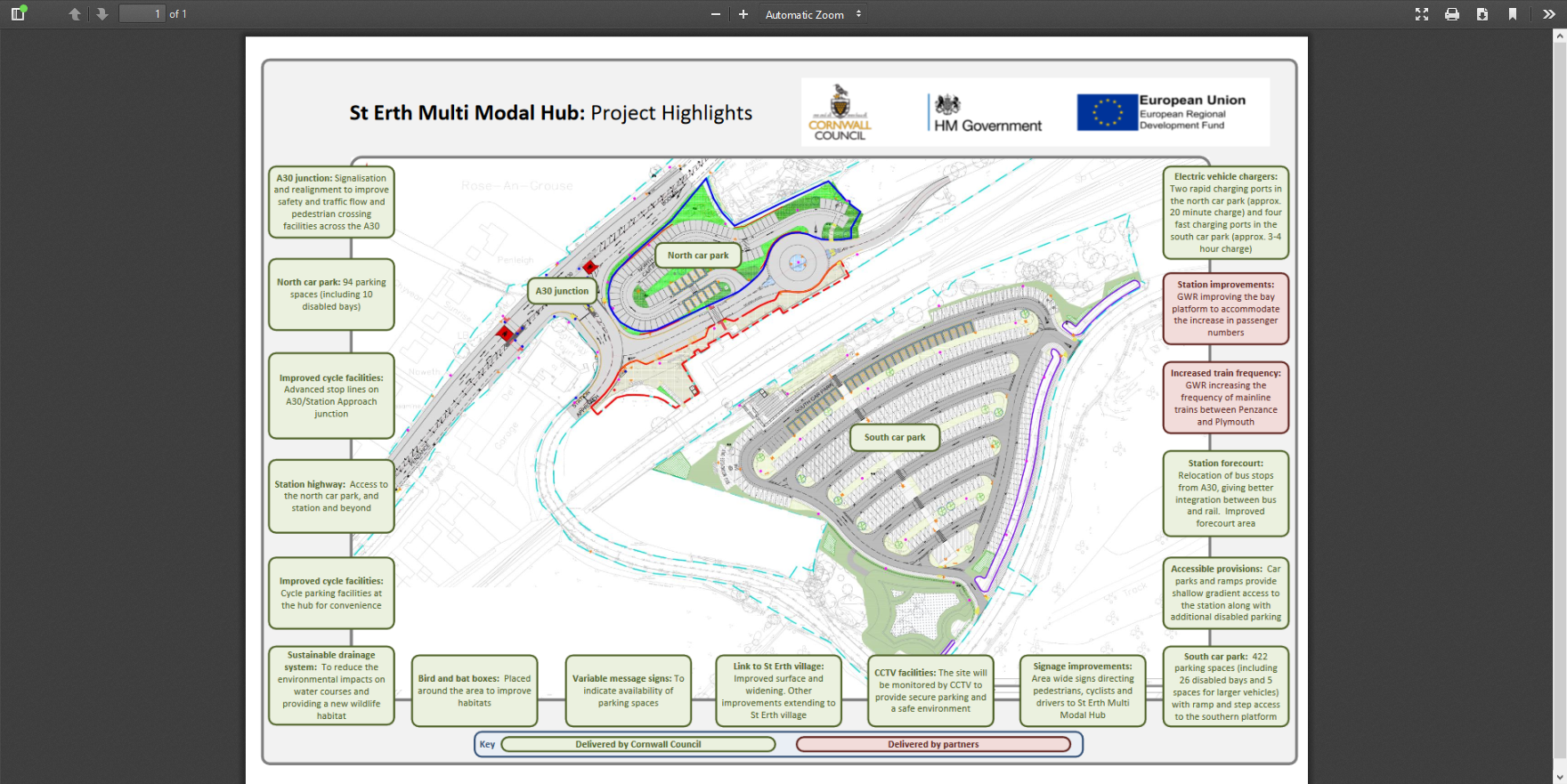Go to the next page
Viewport: 1567px width, 784px height.
102,14
